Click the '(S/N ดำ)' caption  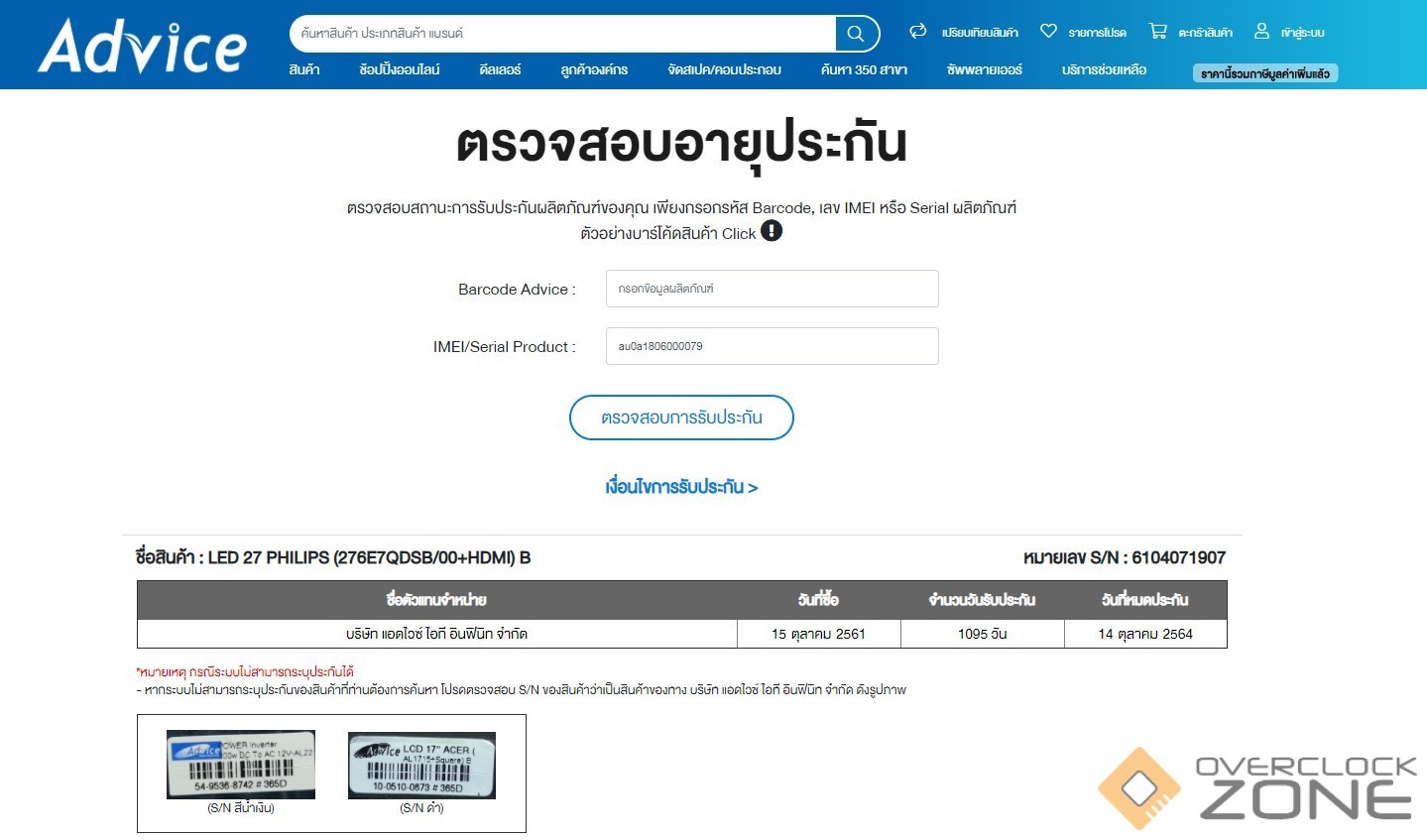421,808
